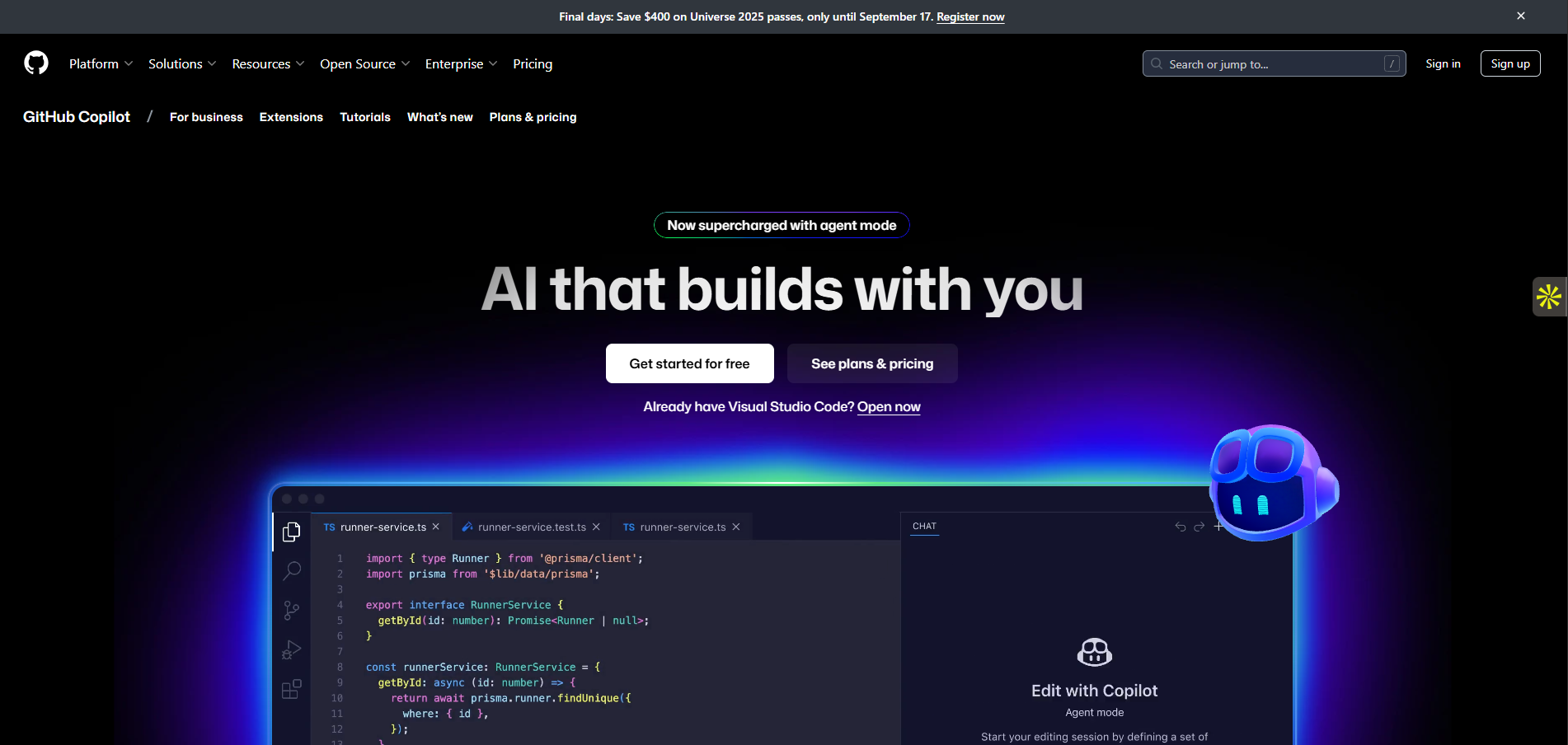The image size is (1568, 745).
Task: Click the Register now link in banner
Action: (x=970, y=16)
